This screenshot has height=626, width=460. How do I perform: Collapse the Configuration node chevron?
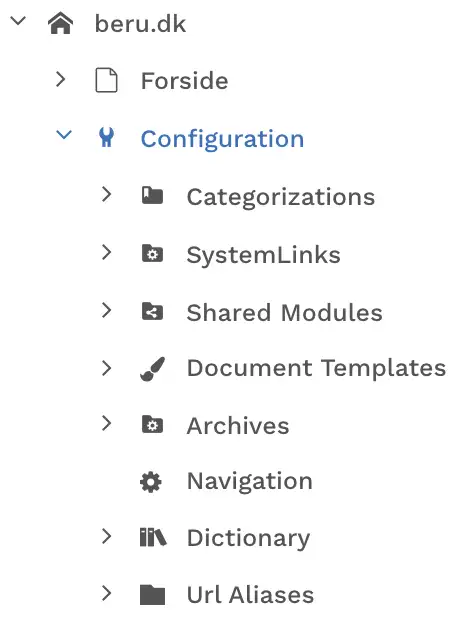click(x=64, y=135)
